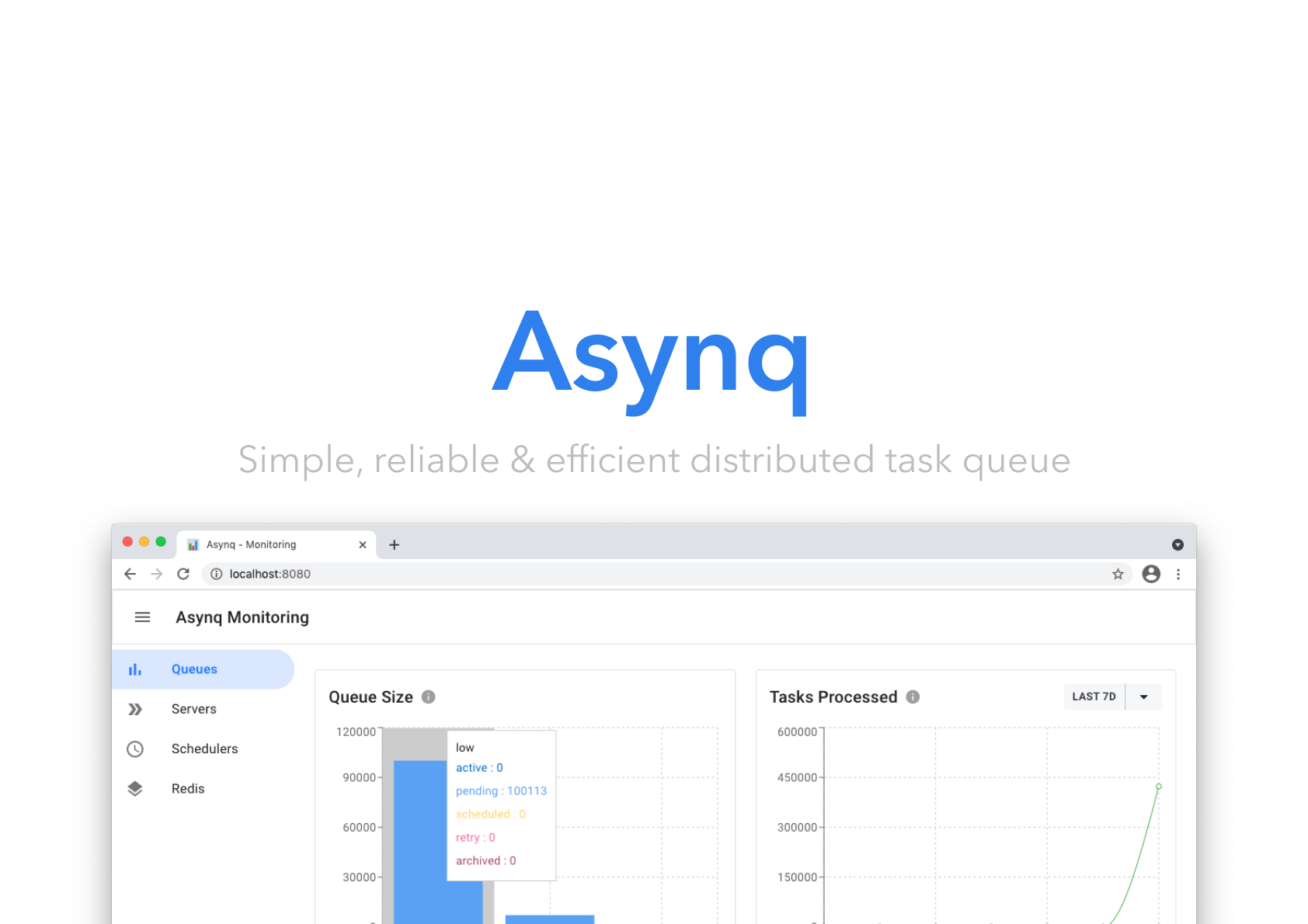
Task: Click the localhost:8080 address bar
Action: tap(667, 574)
